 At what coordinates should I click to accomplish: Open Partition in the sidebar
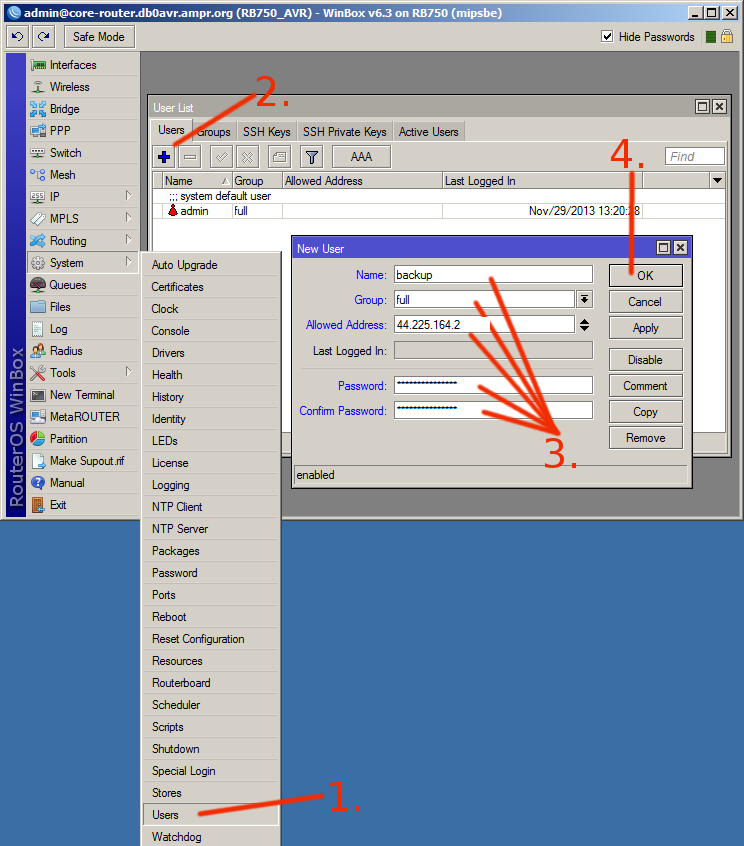click(83, 439)
